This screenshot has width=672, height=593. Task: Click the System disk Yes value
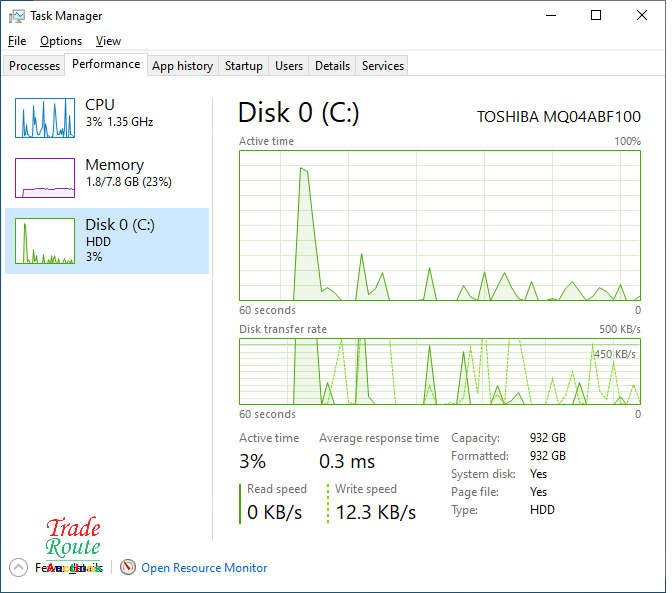tap(538, 474)
